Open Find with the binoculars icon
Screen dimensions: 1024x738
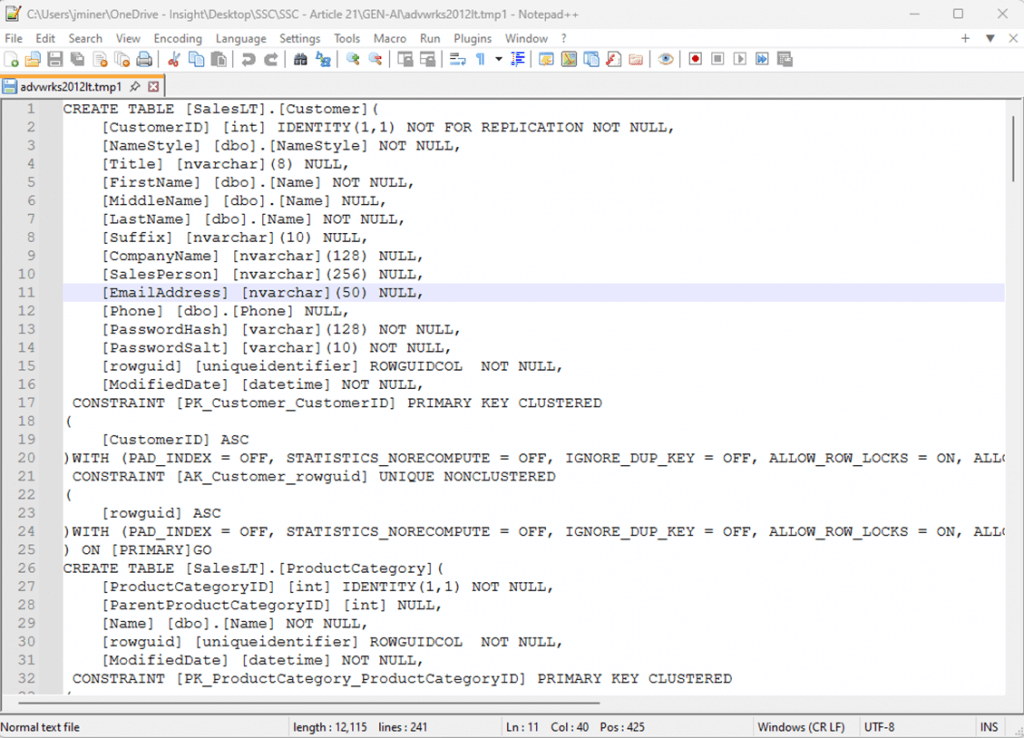pyautogui.click(x=300, y=59)
